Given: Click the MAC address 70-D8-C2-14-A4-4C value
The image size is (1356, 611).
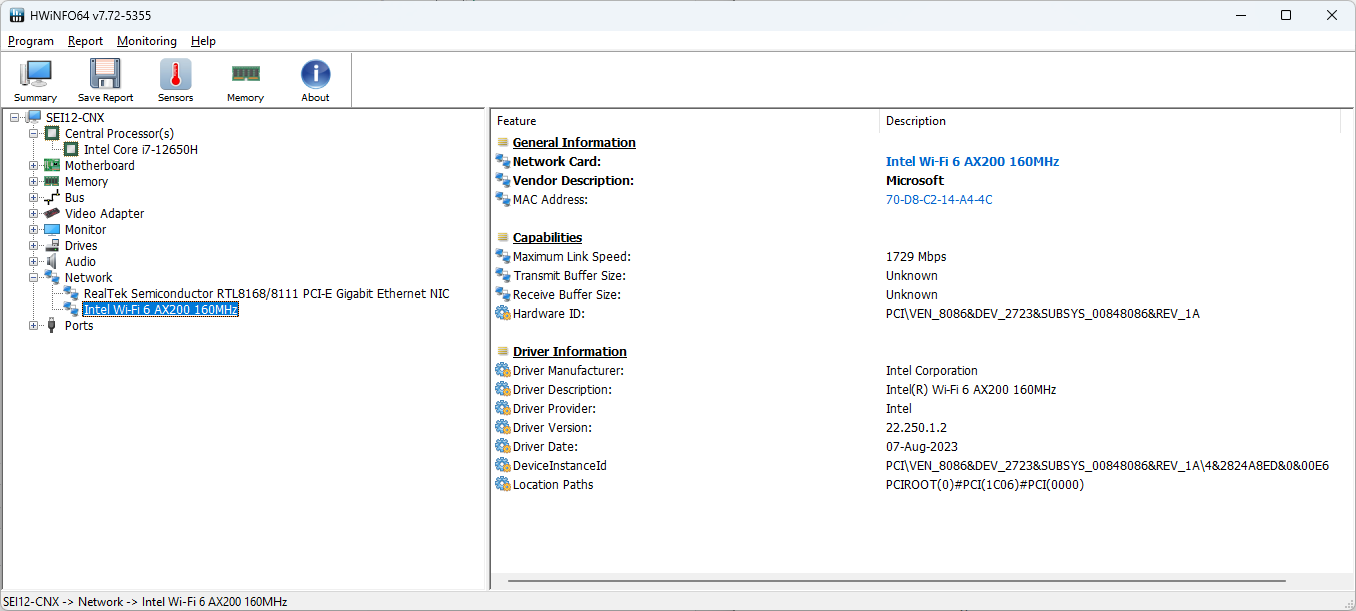Looking at the screenshot, I should click(939, 200).
